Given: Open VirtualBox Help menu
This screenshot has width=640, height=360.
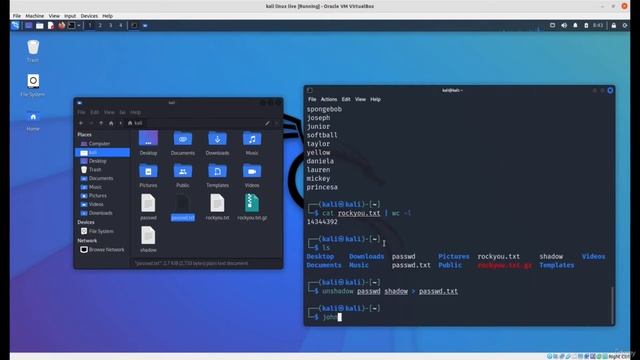Looking at the screenshot, I should point(107,16).
